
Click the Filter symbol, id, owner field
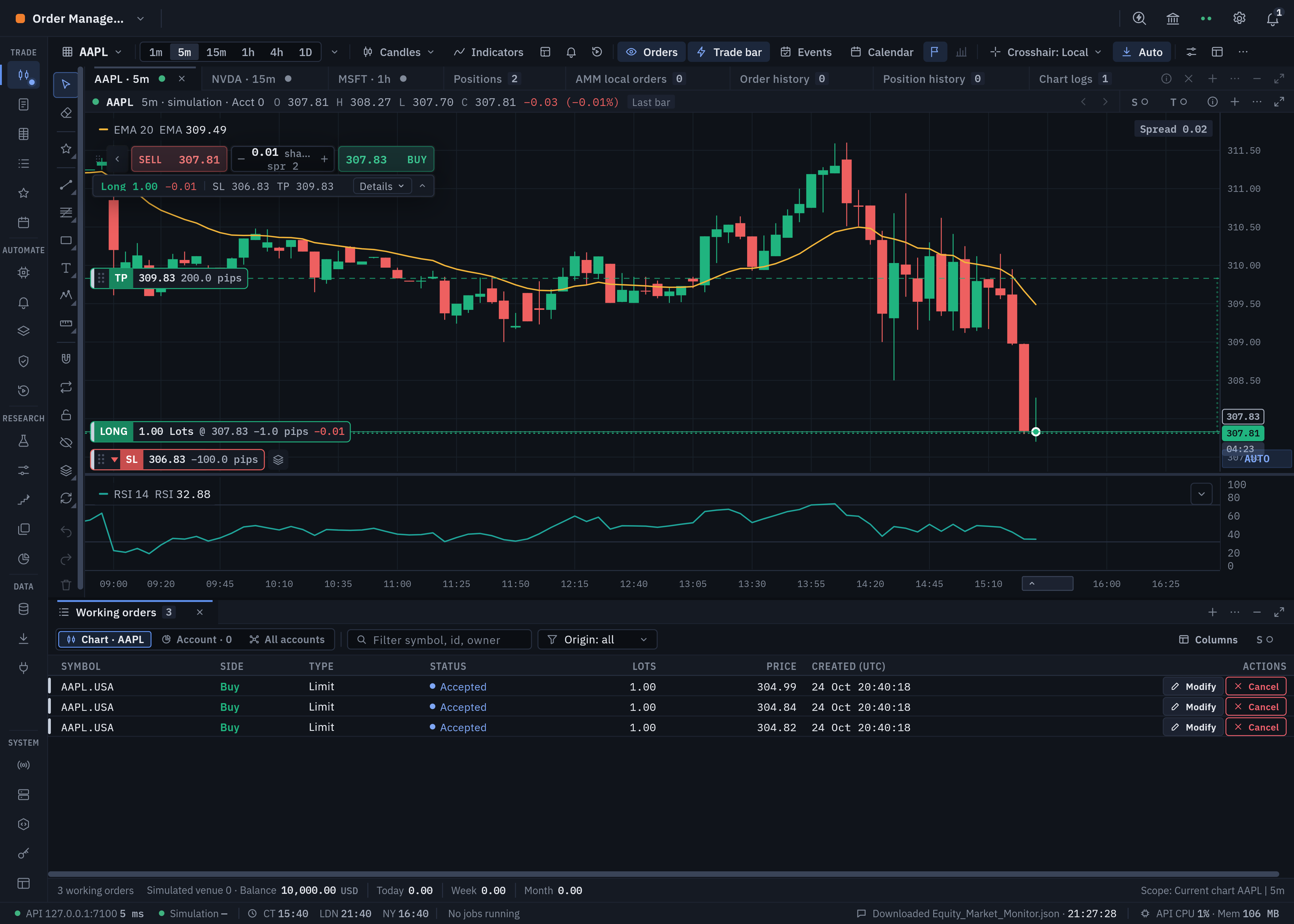[439, 639]
